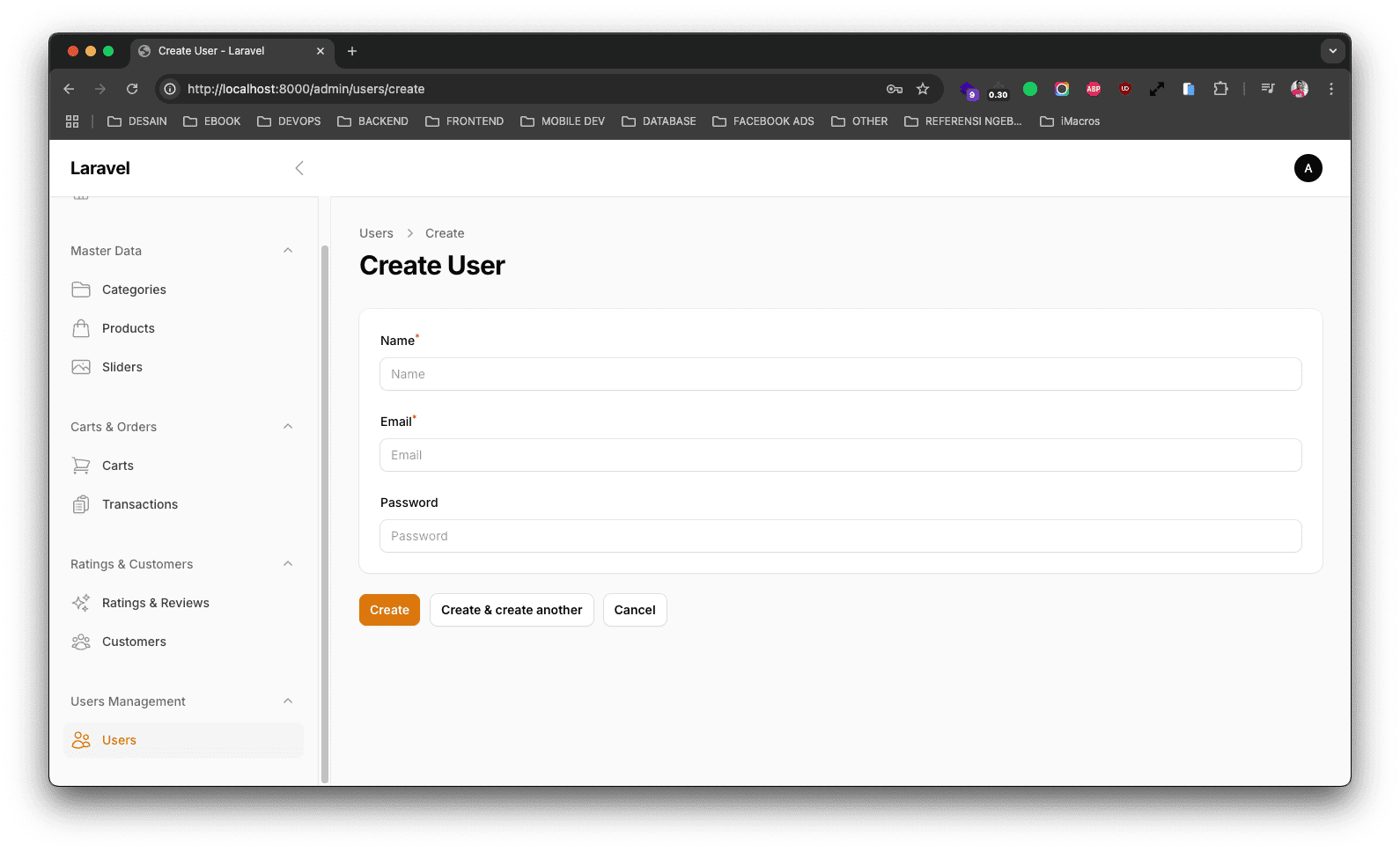This screenshot has width=1400, height=851.
Task: Open the user avatar menu
Action: [1308, 168]
